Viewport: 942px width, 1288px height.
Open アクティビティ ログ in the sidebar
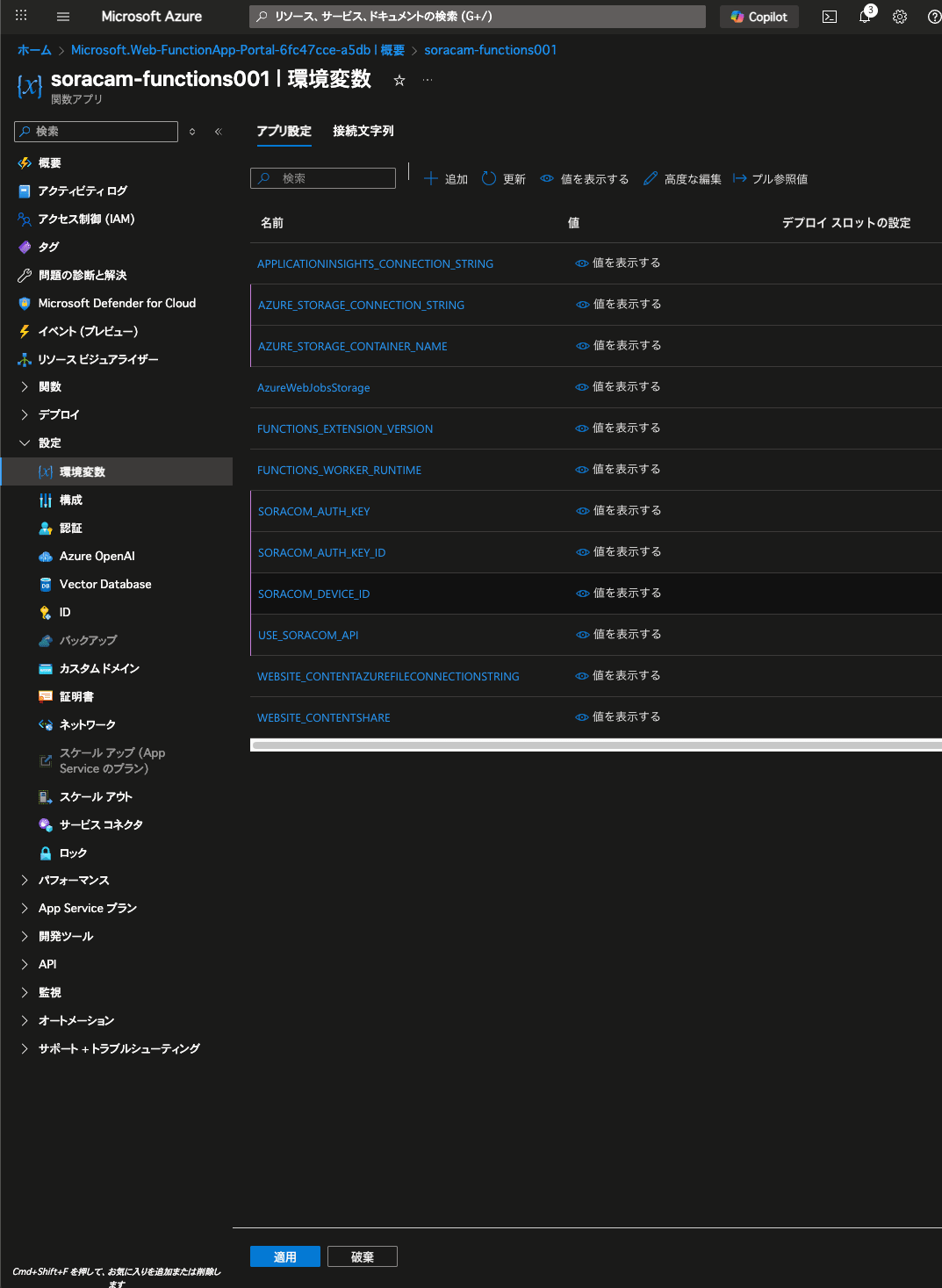[x=82, y=191]
